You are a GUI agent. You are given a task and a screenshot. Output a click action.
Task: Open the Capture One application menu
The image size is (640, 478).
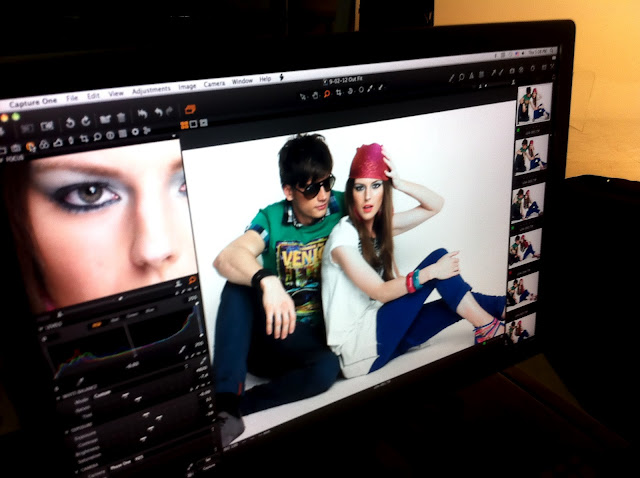pyautogui.click(x=33, y=103)
